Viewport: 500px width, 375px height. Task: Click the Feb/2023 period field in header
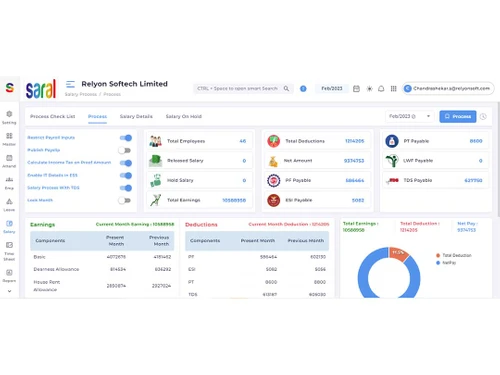332,88
